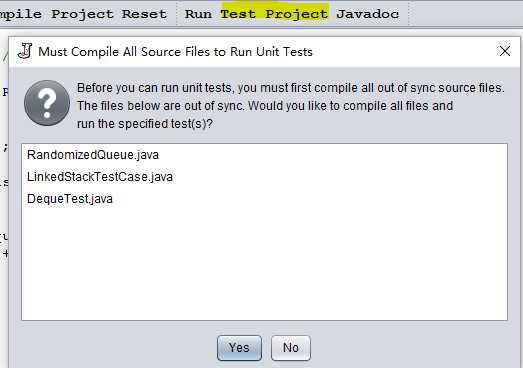The width and height of the screenshot is (523, 368).
Task: Click the Reset toolbar button
Action: point(144,14)
